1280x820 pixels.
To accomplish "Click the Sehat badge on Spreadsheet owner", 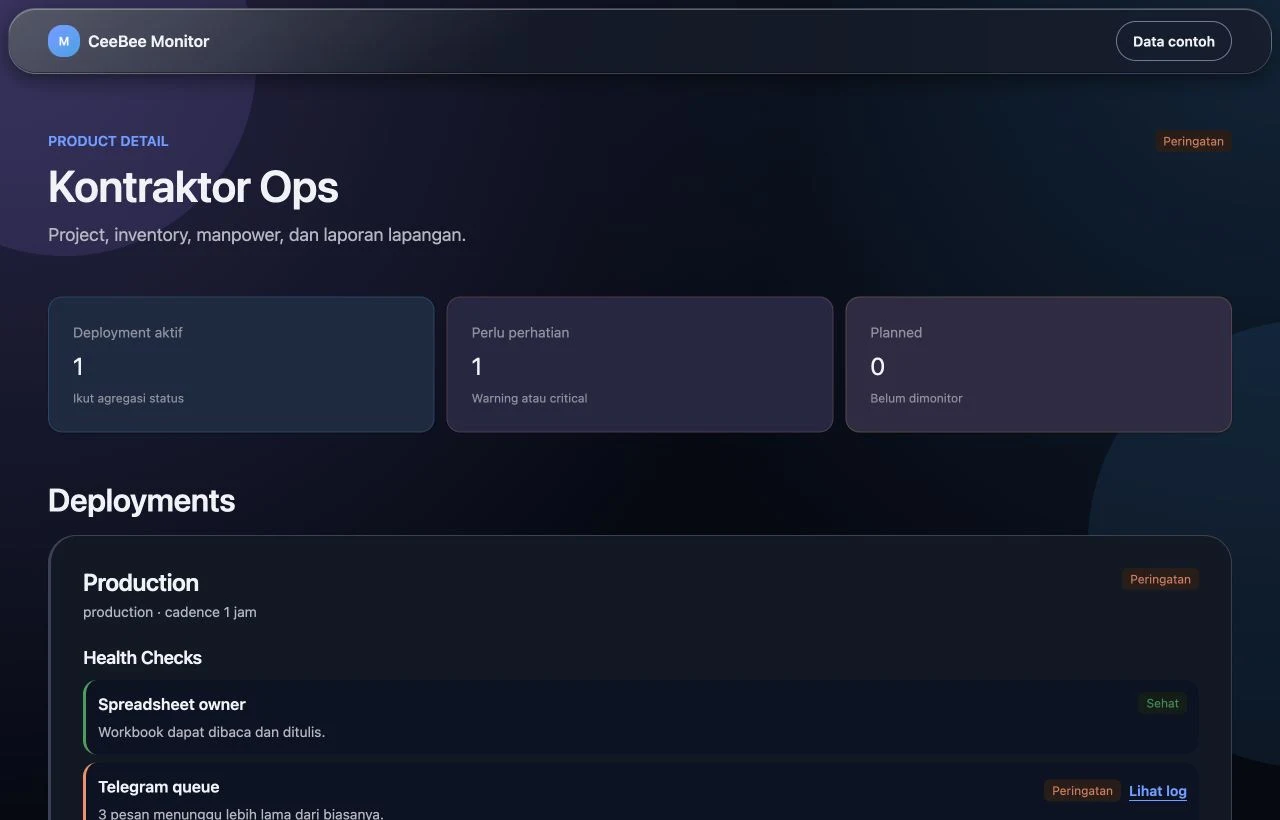I will (1162, 703).
